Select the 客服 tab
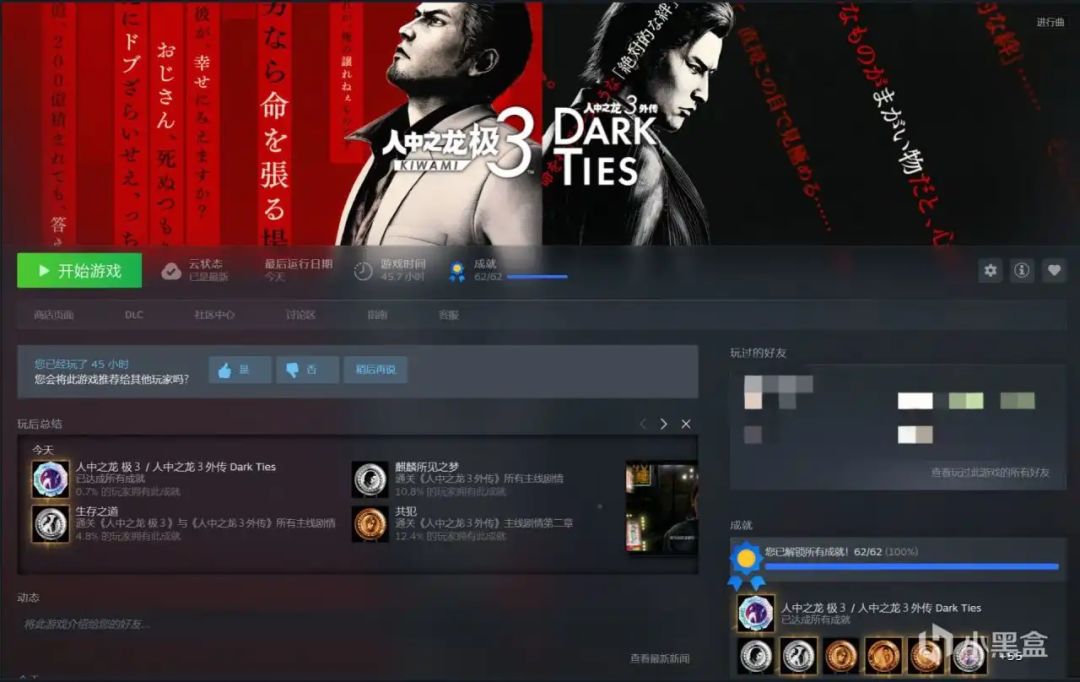This screenshot has height=682, width=1080. [x=448, y=315]
